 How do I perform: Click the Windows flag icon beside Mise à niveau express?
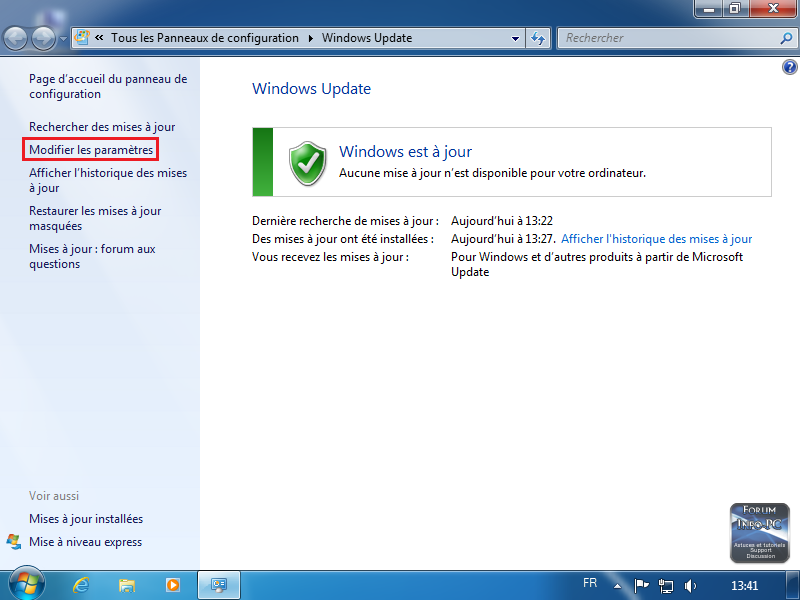[14, 542]
